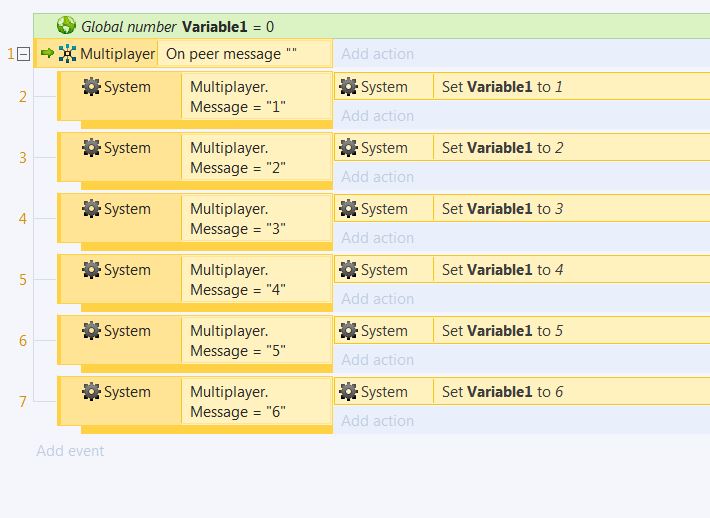Click event number 4 in the margin
This screenshot has width=710, height=518.
click(23, 219)
